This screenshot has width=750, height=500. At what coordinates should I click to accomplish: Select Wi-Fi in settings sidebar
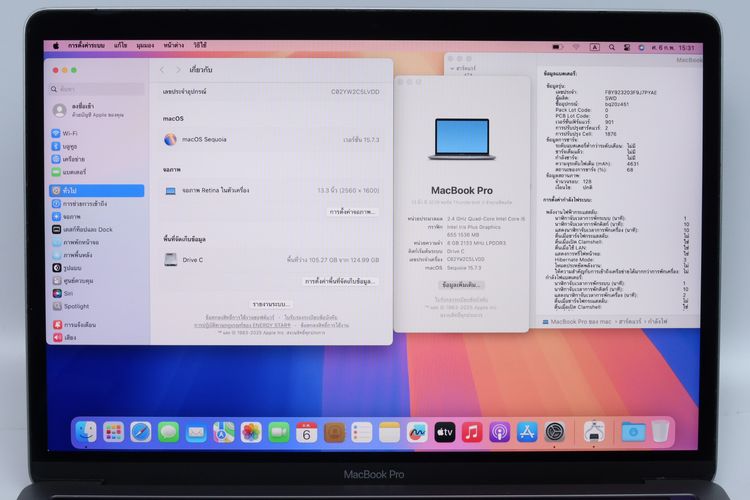[x=97, y=133]
